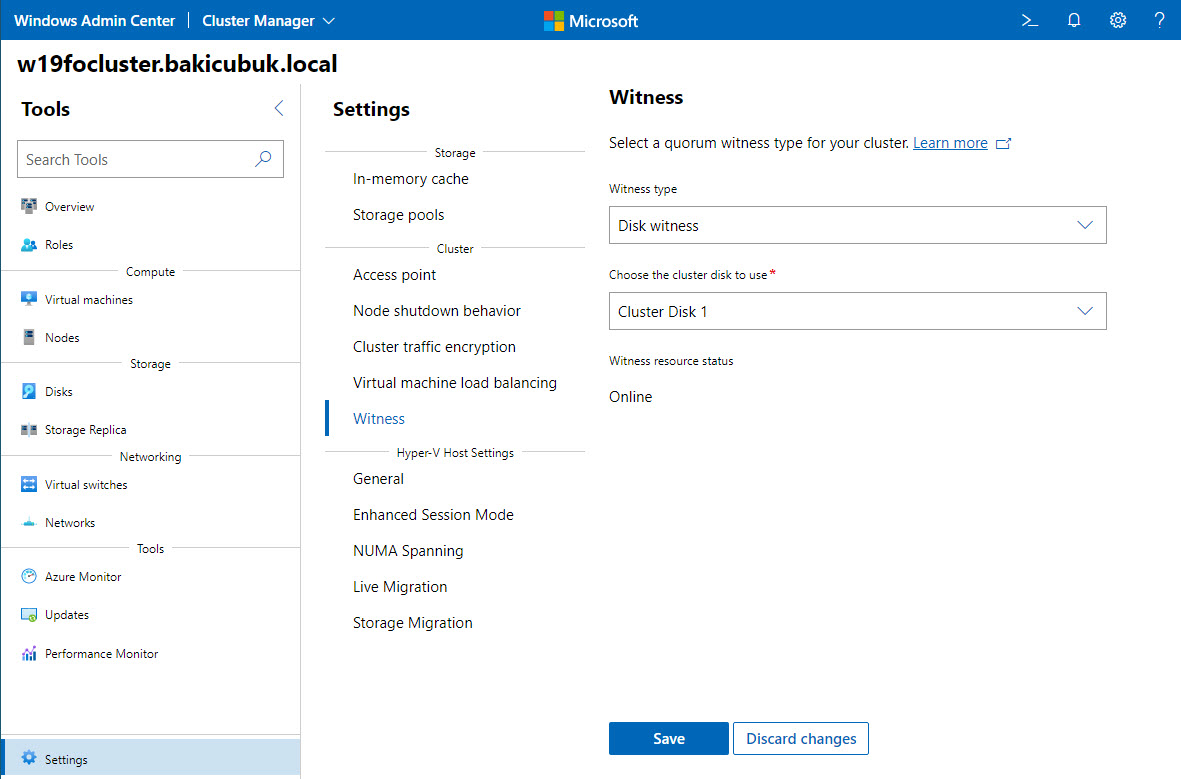
Task: Open the Overview tool label
Action: point(69,206)
